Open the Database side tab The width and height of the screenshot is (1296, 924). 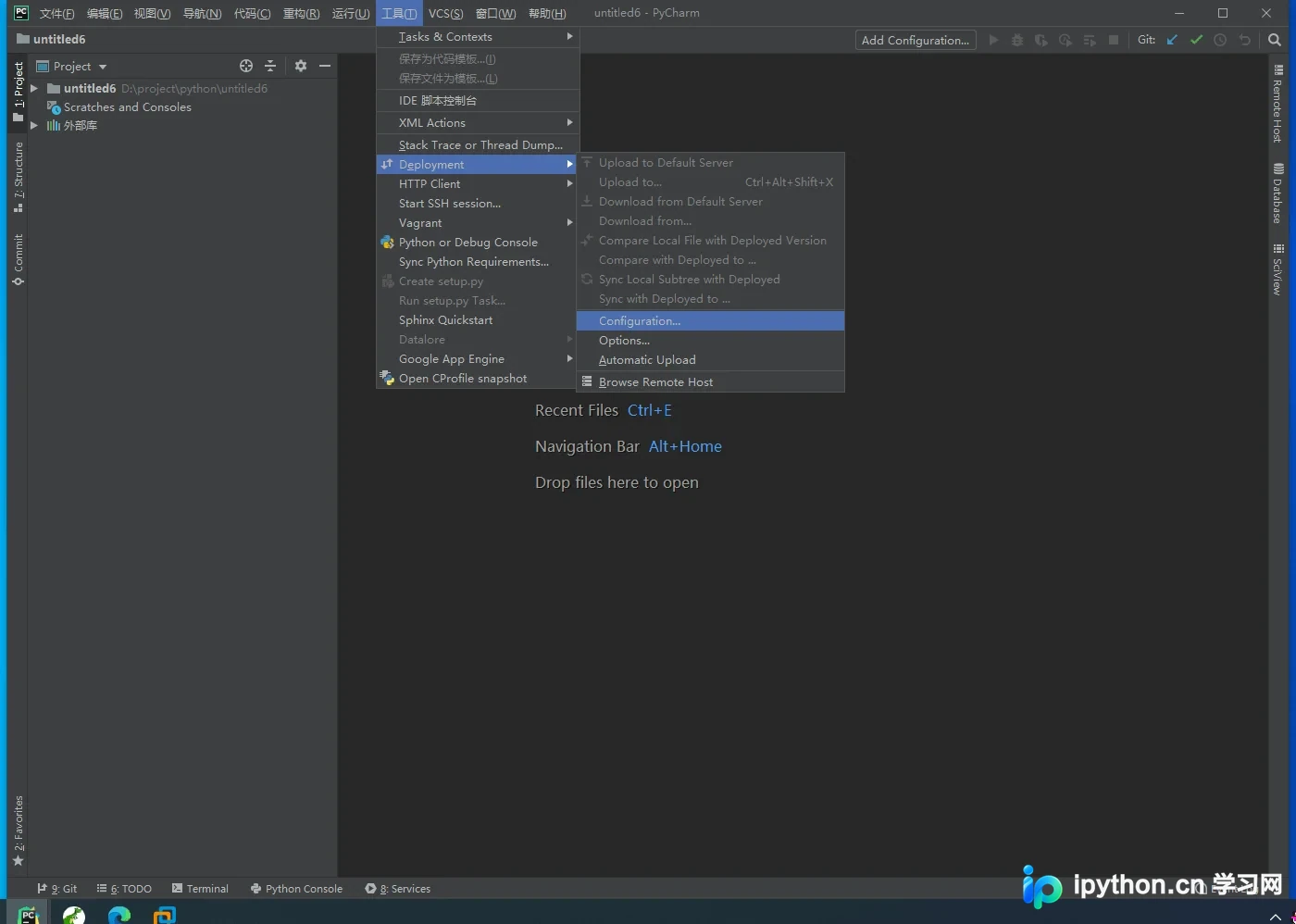point(1277,194)
